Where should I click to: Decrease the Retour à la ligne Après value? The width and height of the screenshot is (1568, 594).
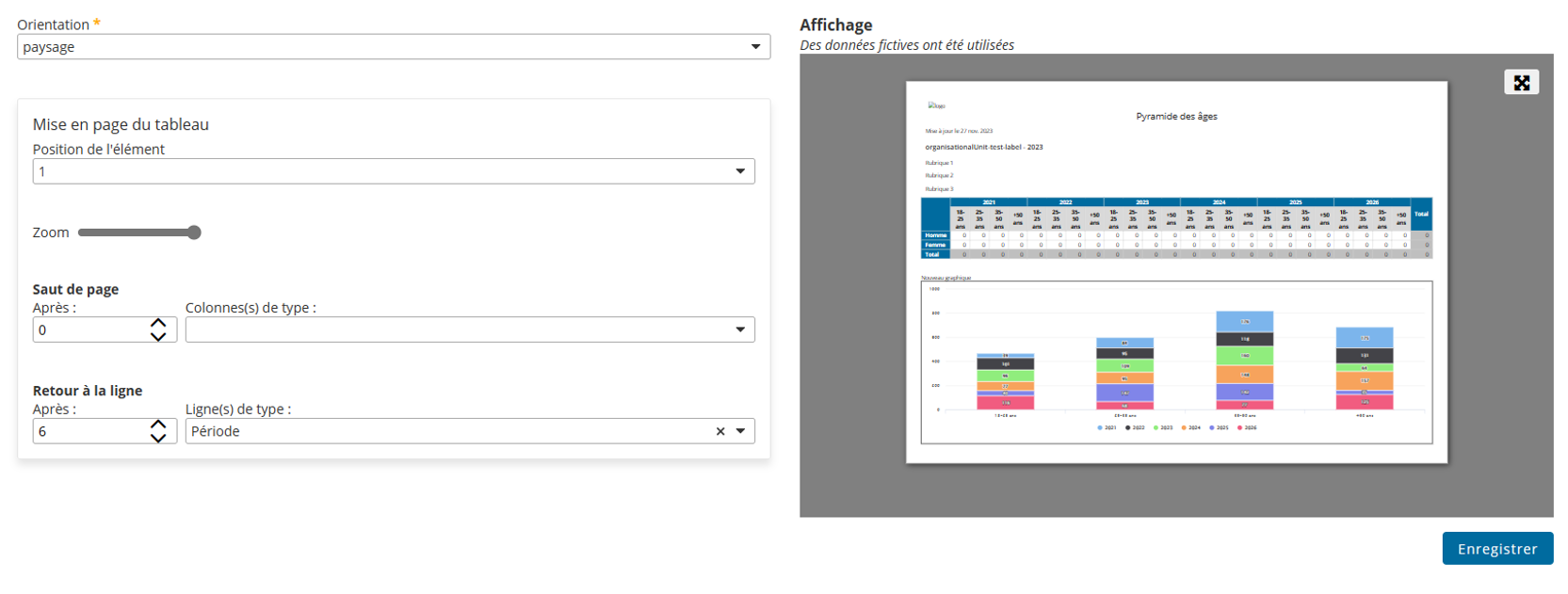[158, 438]
